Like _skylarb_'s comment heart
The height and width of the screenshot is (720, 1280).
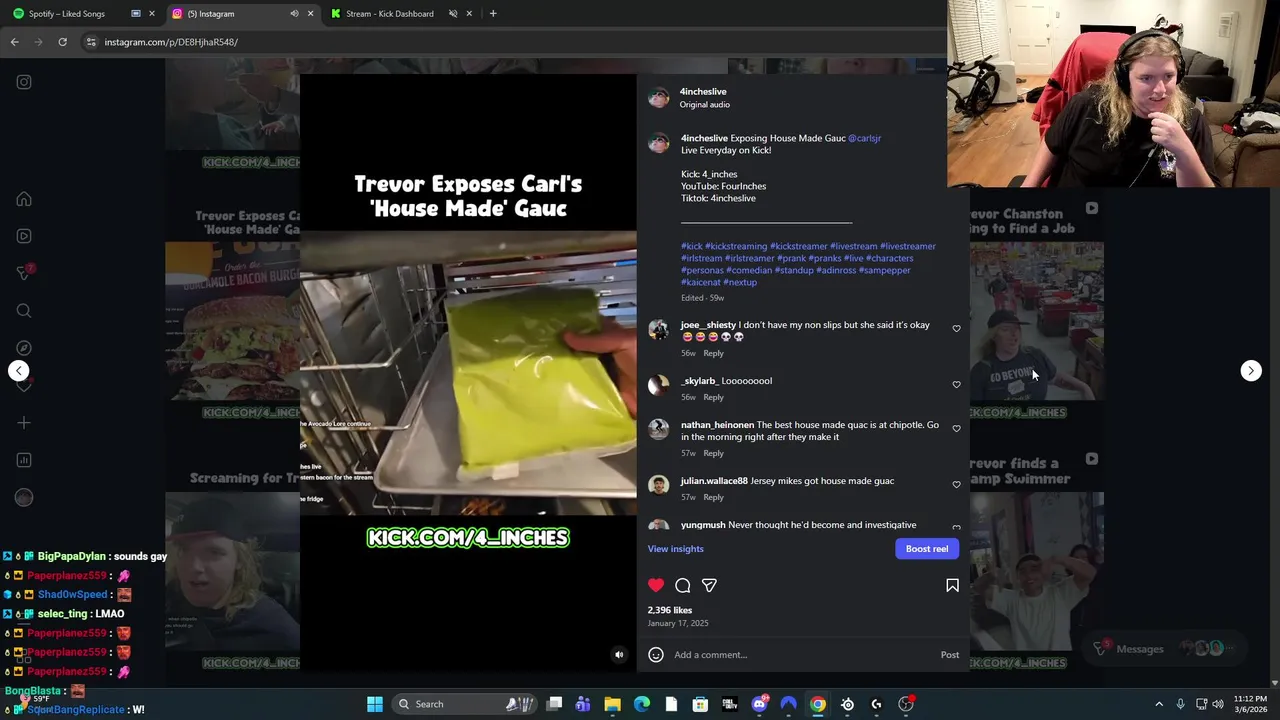click(956, 385)
